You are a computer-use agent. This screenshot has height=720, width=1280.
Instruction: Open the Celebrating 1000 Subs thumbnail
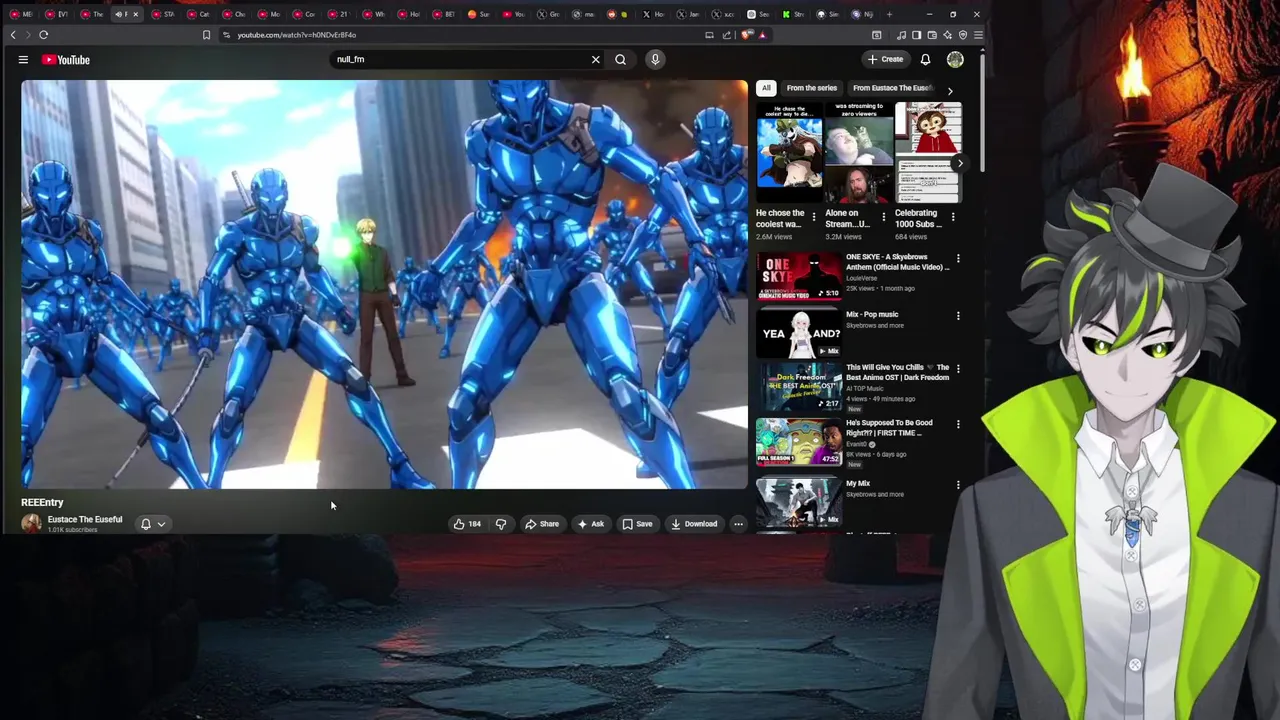(x=929, y=151)
